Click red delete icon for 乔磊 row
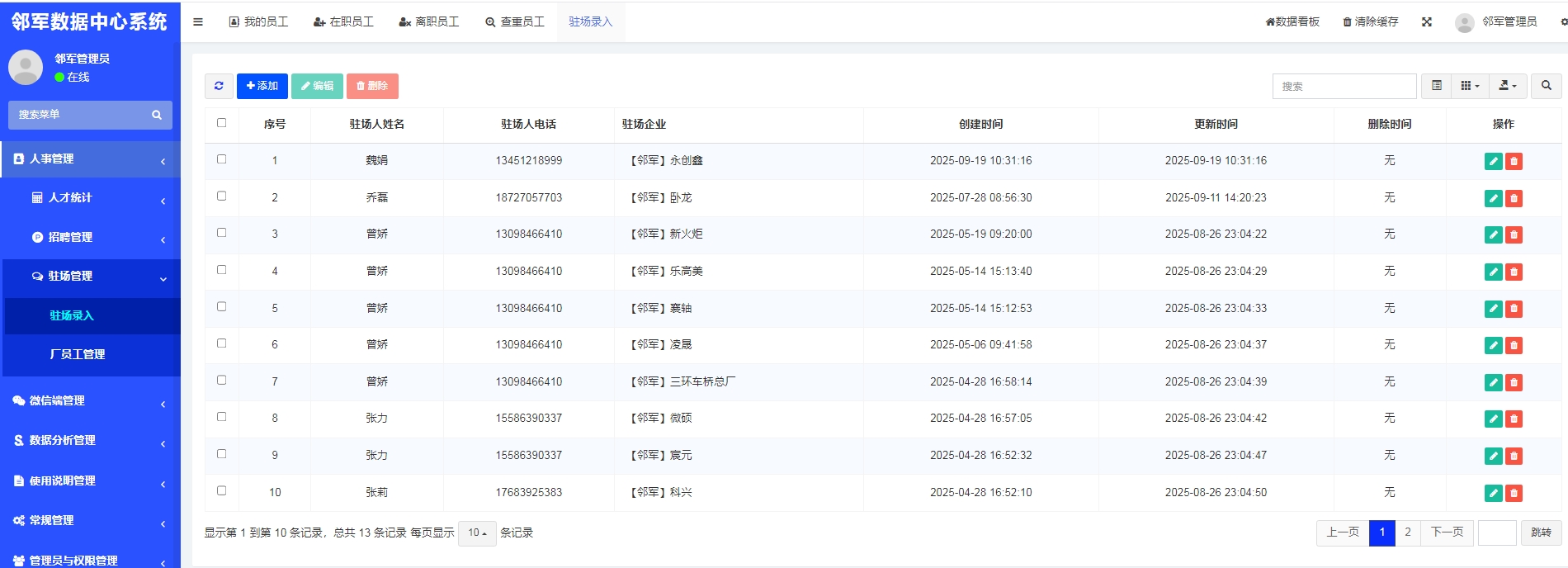 coord(1514,198)
